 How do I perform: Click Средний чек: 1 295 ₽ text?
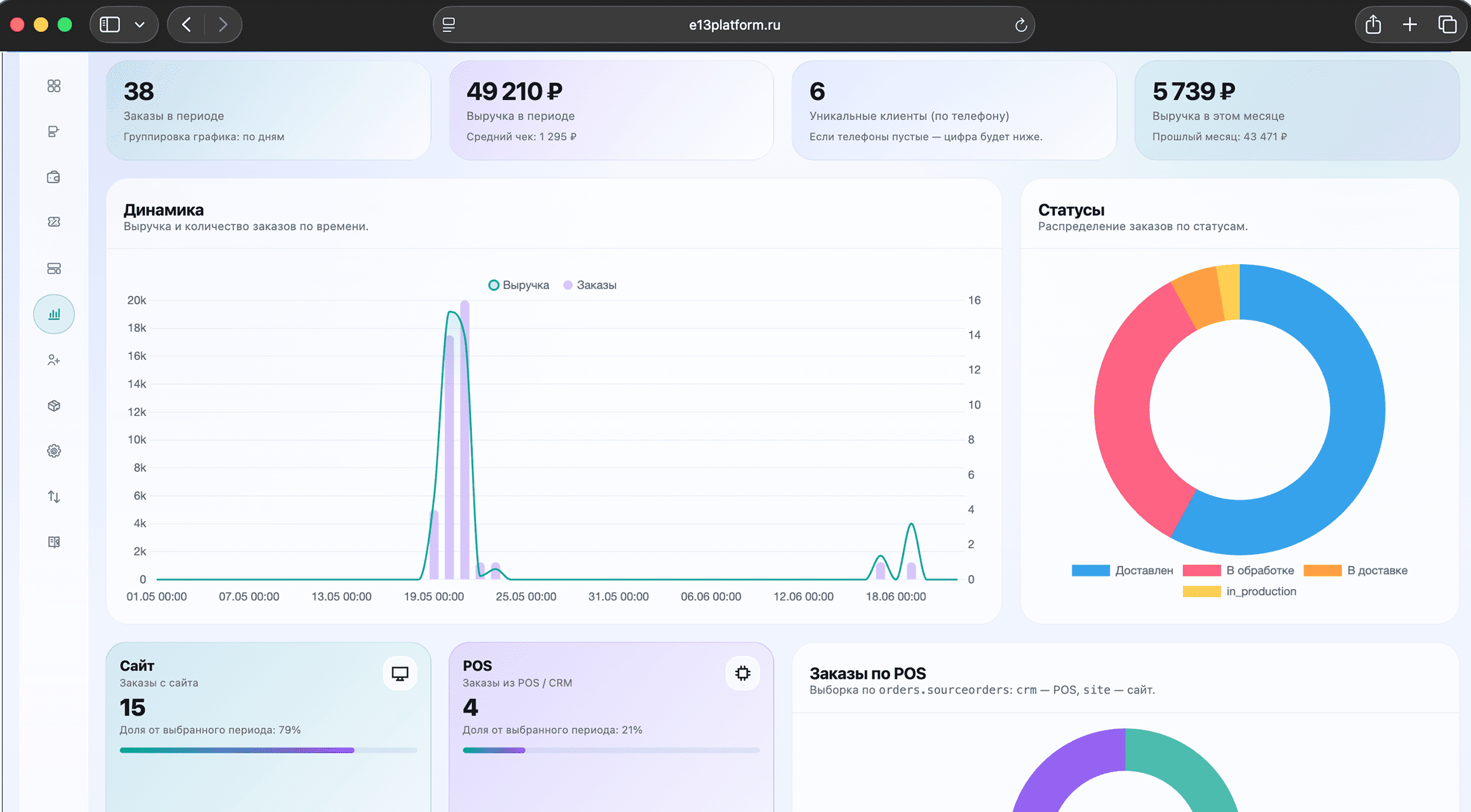pyautogui.click(x=521, y=137)
